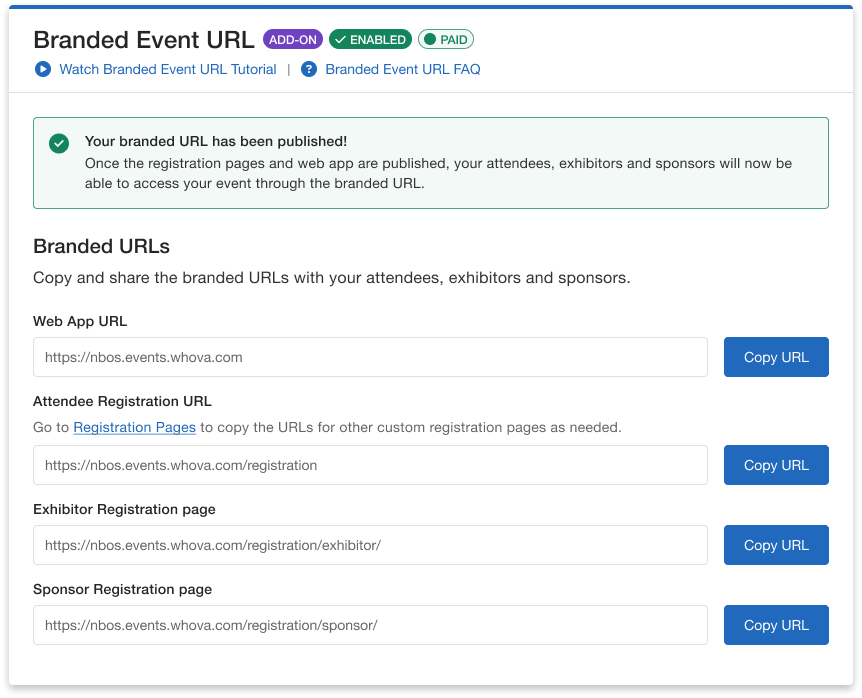Hit Copy URL for the Sponsor Registration page

click(775, 625)
